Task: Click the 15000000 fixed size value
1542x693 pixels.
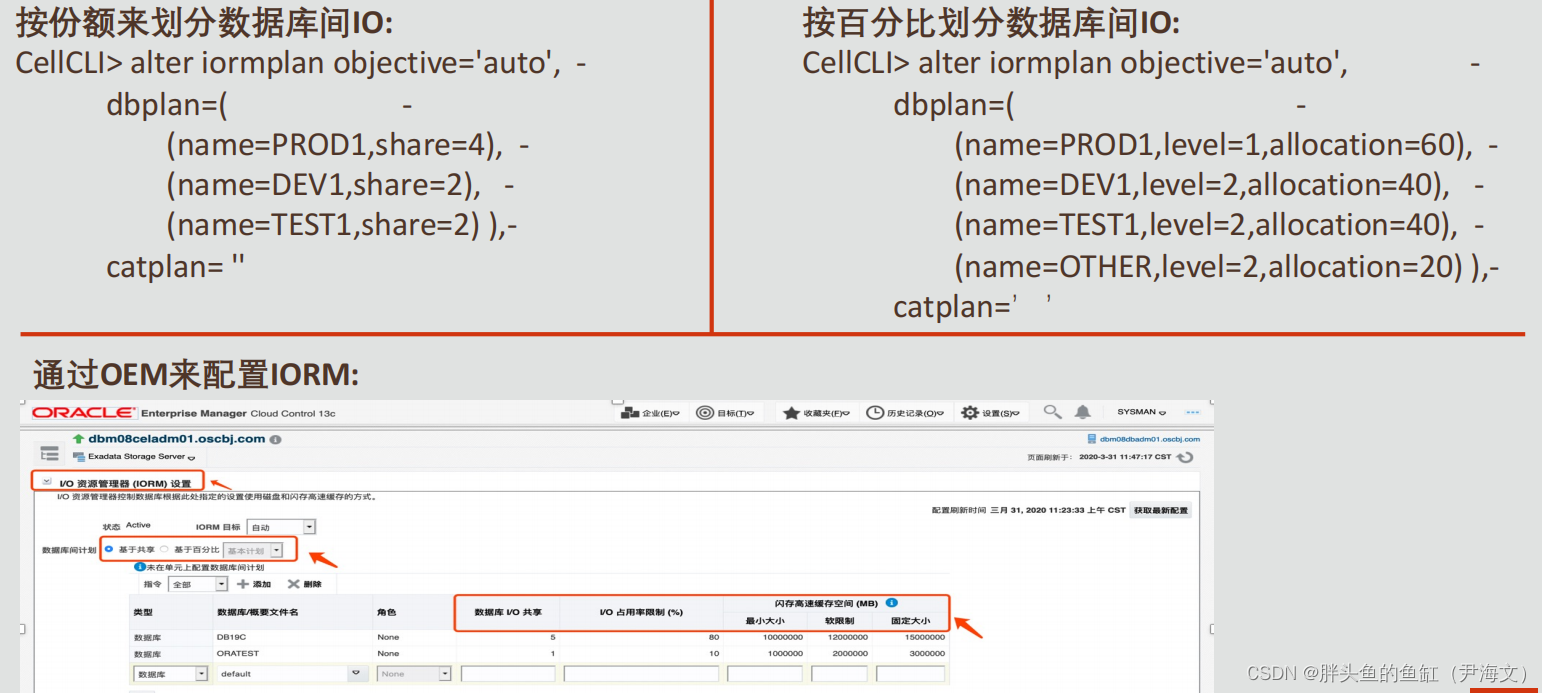Action: [x=925, y=637]
